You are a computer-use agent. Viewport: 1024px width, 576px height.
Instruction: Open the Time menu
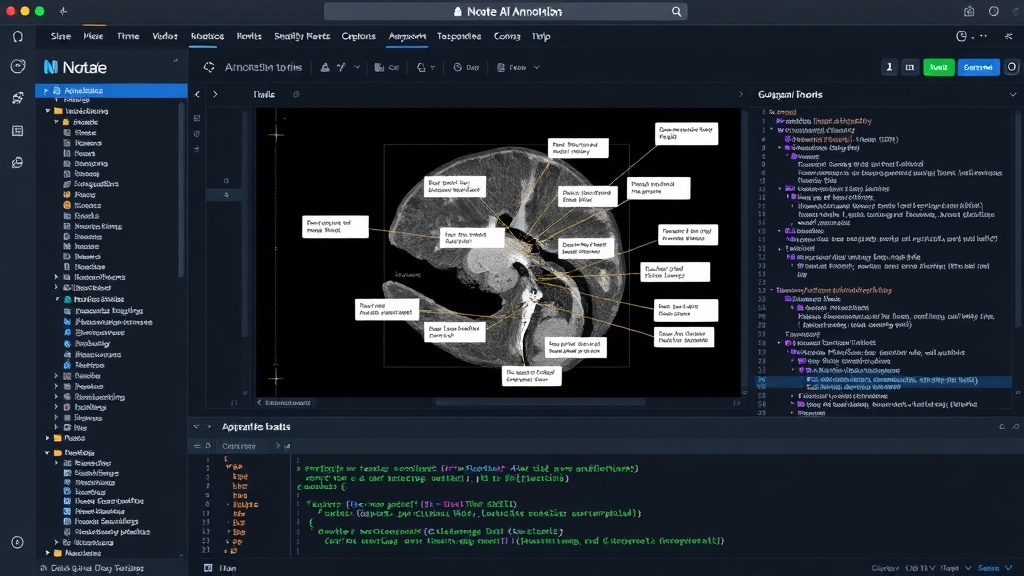tap(128, 37)
